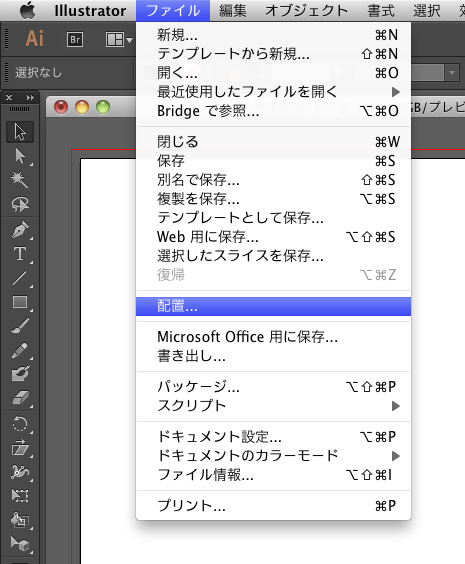This screenshot has width=465, height=564.
Task: Choose 閉じる menu item
Action: point(273,142)
